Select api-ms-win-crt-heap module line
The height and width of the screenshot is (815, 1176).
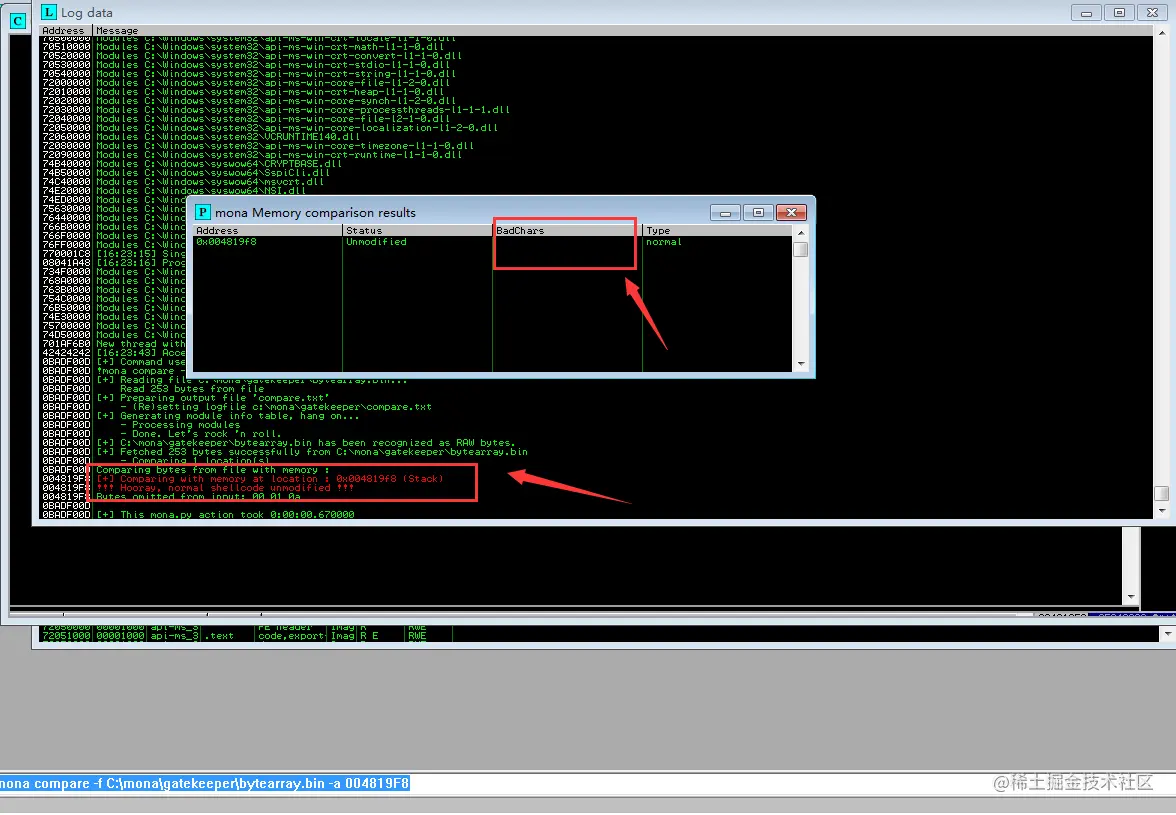(270, 91)
